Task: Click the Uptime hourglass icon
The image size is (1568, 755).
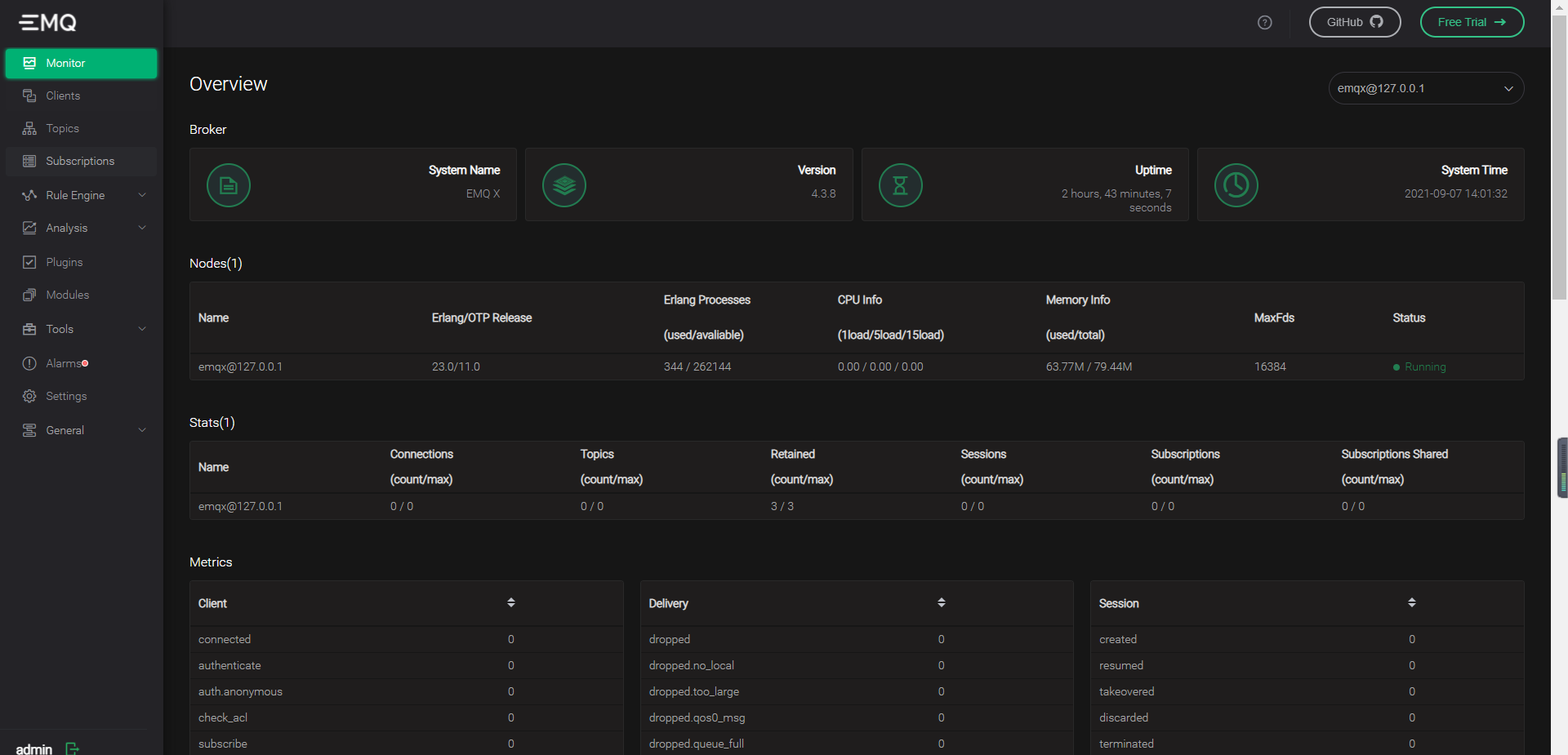Action: 901,185
